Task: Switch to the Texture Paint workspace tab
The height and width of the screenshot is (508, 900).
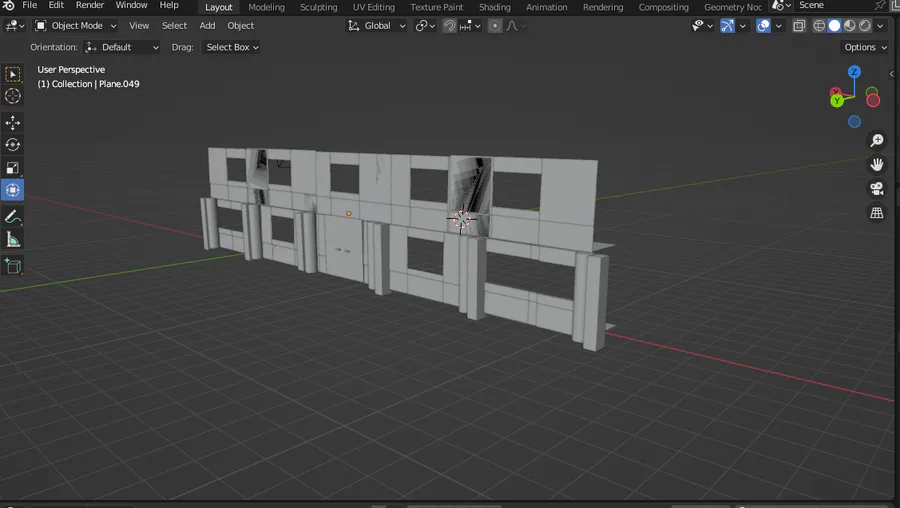Action: [436, 7]
